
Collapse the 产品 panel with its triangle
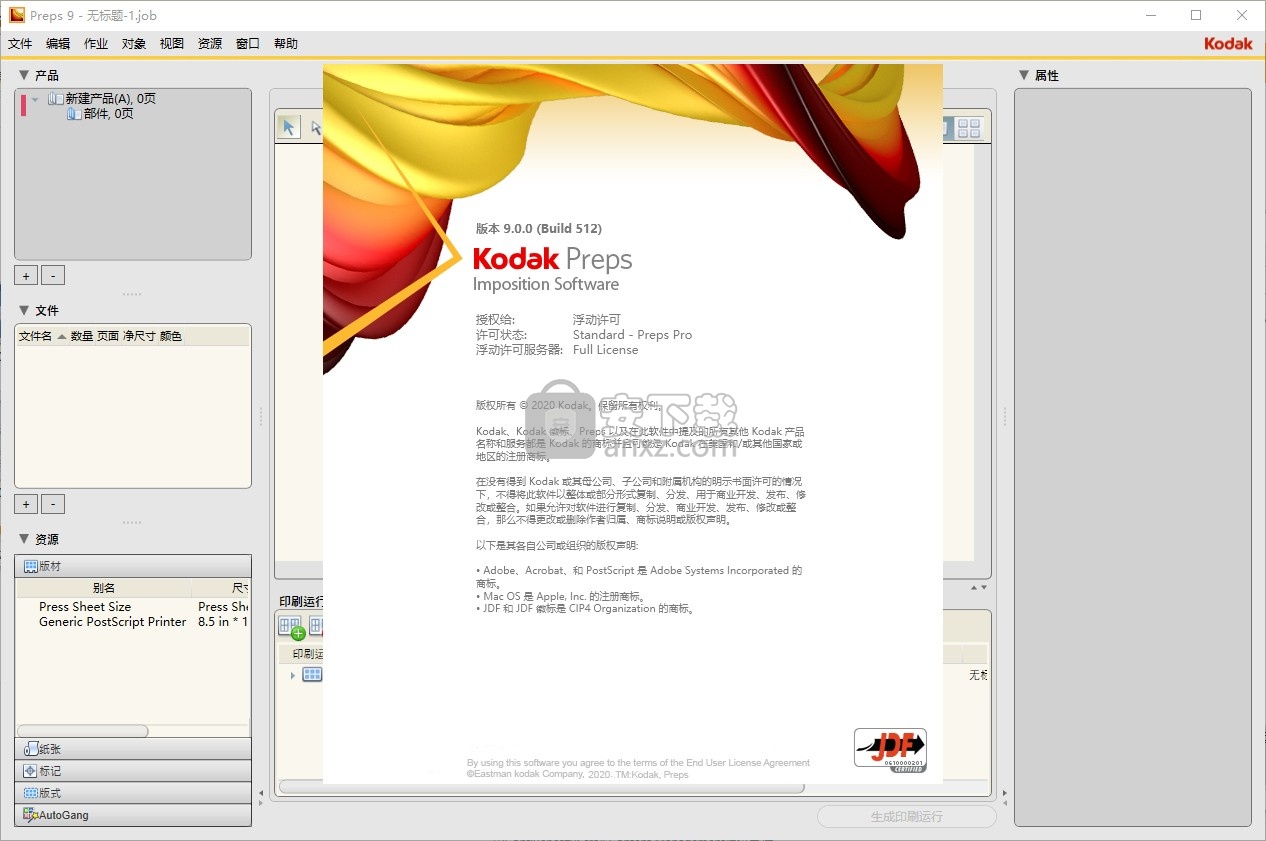[x=24, y=75]
